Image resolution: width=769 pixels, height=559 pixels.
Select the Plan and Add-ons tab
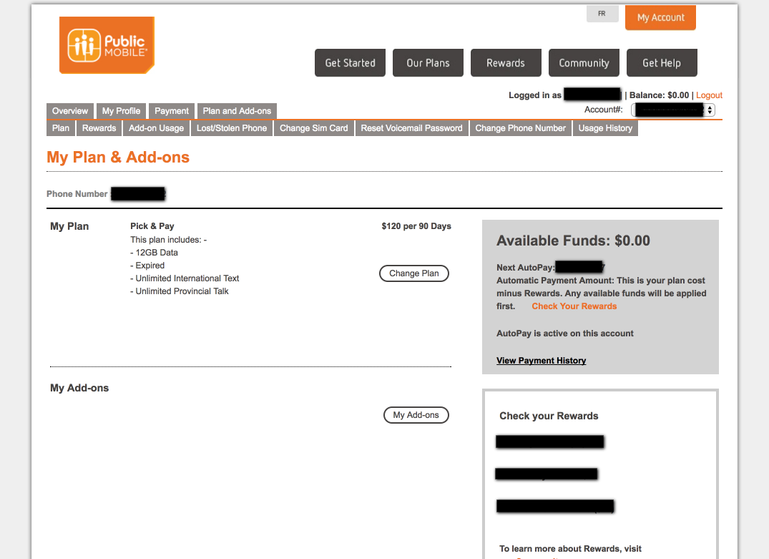coord(237,111)
